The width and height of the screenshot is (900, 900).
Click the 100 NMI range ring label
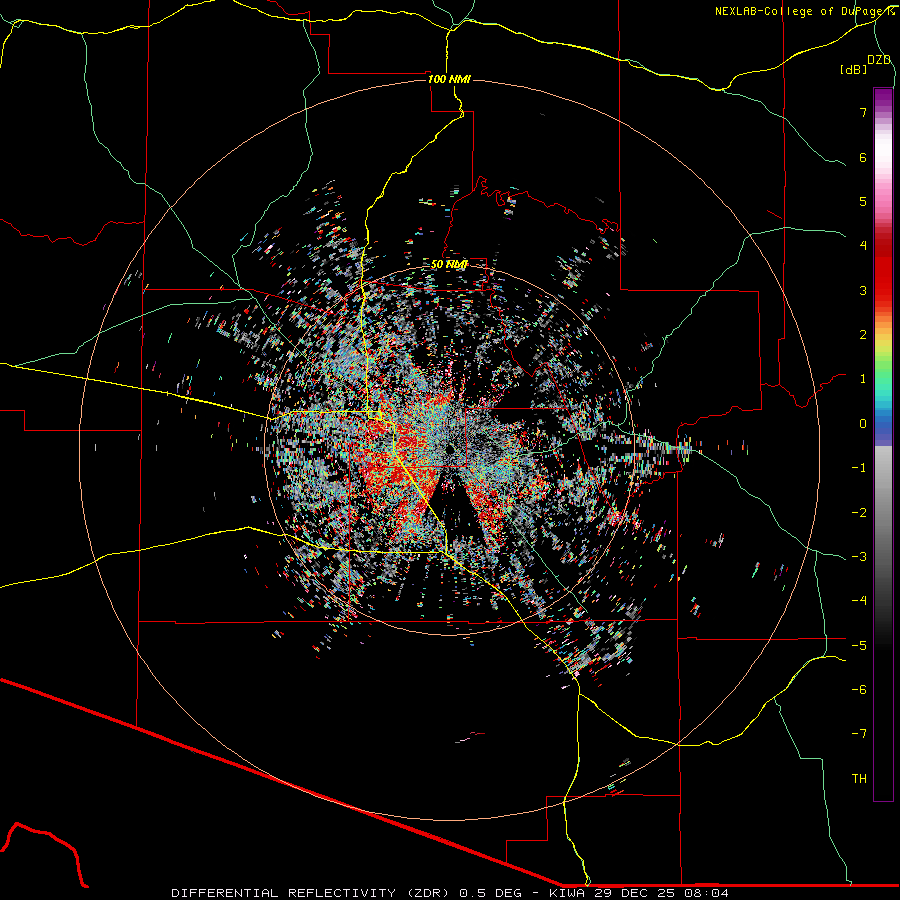[x=449, y=79]
